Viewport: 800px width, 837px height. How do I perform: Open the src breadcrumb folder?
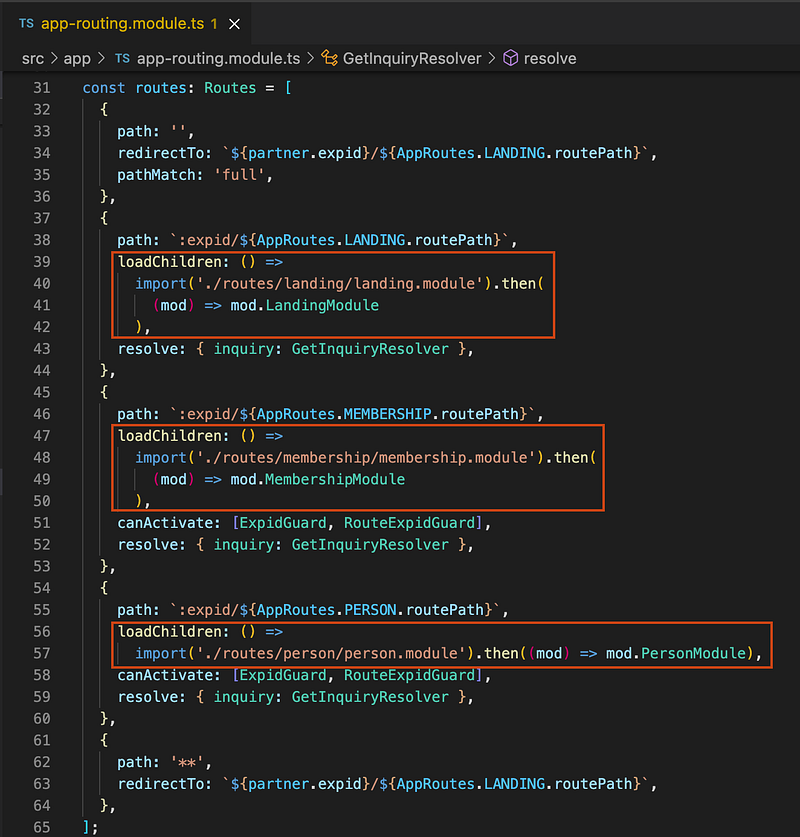[33, 59]
